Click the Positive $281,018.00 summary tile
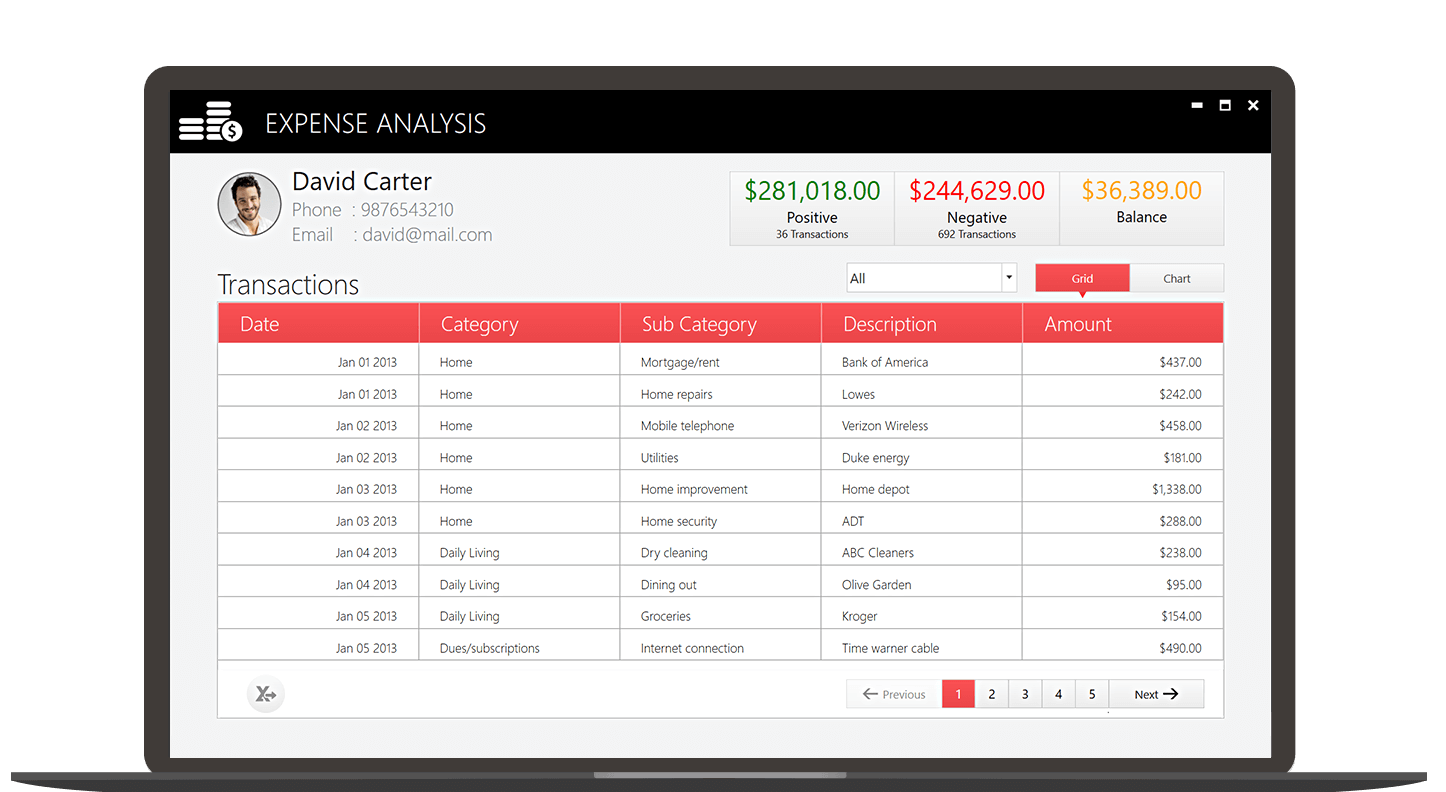 coord(812,208)
